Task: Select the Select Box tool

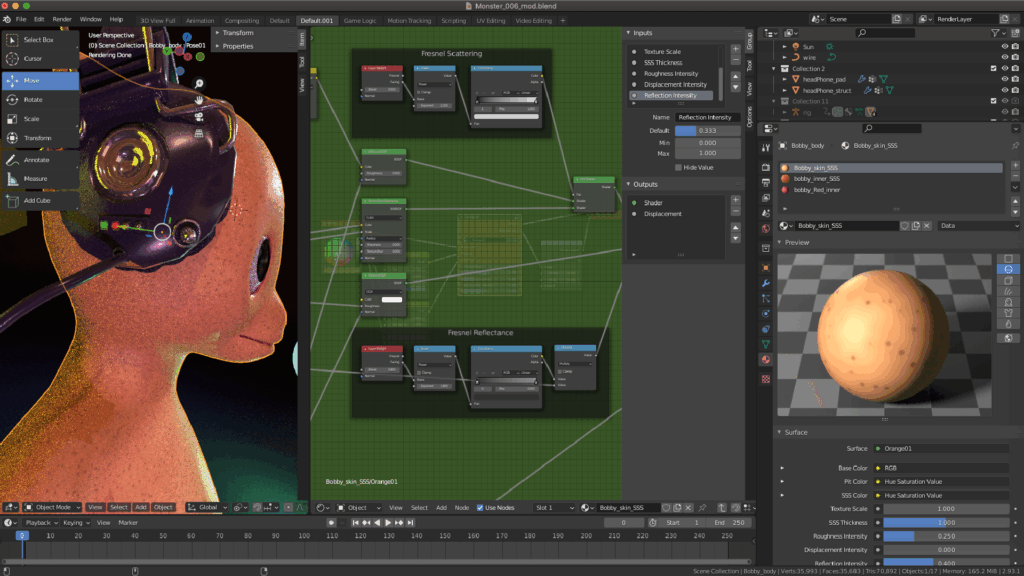Action: click(x=39, y=40)
